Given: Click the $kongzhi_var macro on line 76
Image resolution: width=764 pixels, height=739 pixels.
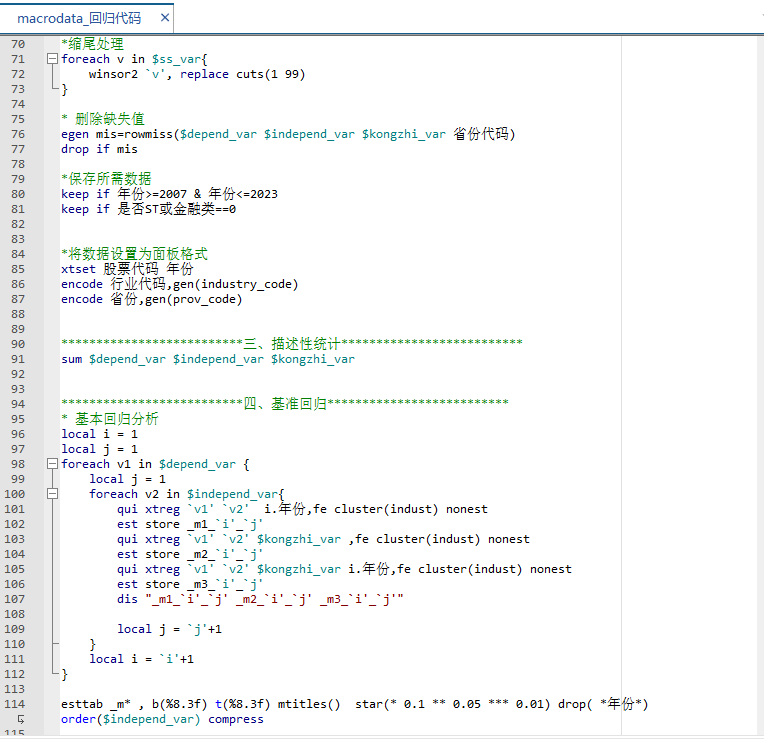Looking at the screenshot, I should 404,134.
